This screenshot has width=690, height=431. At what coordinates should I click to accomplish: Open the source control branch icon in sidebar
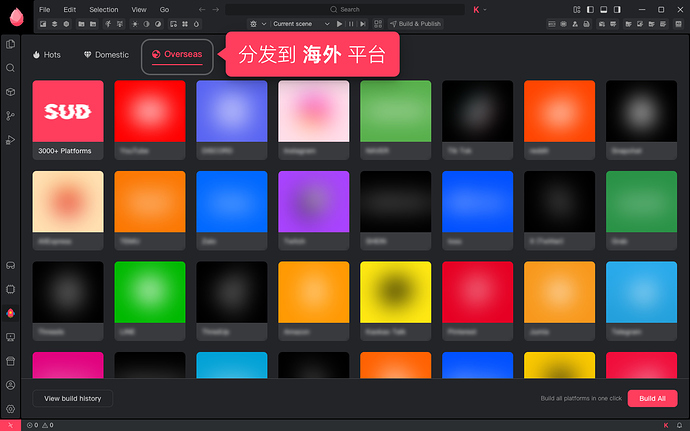coord(11,116)
